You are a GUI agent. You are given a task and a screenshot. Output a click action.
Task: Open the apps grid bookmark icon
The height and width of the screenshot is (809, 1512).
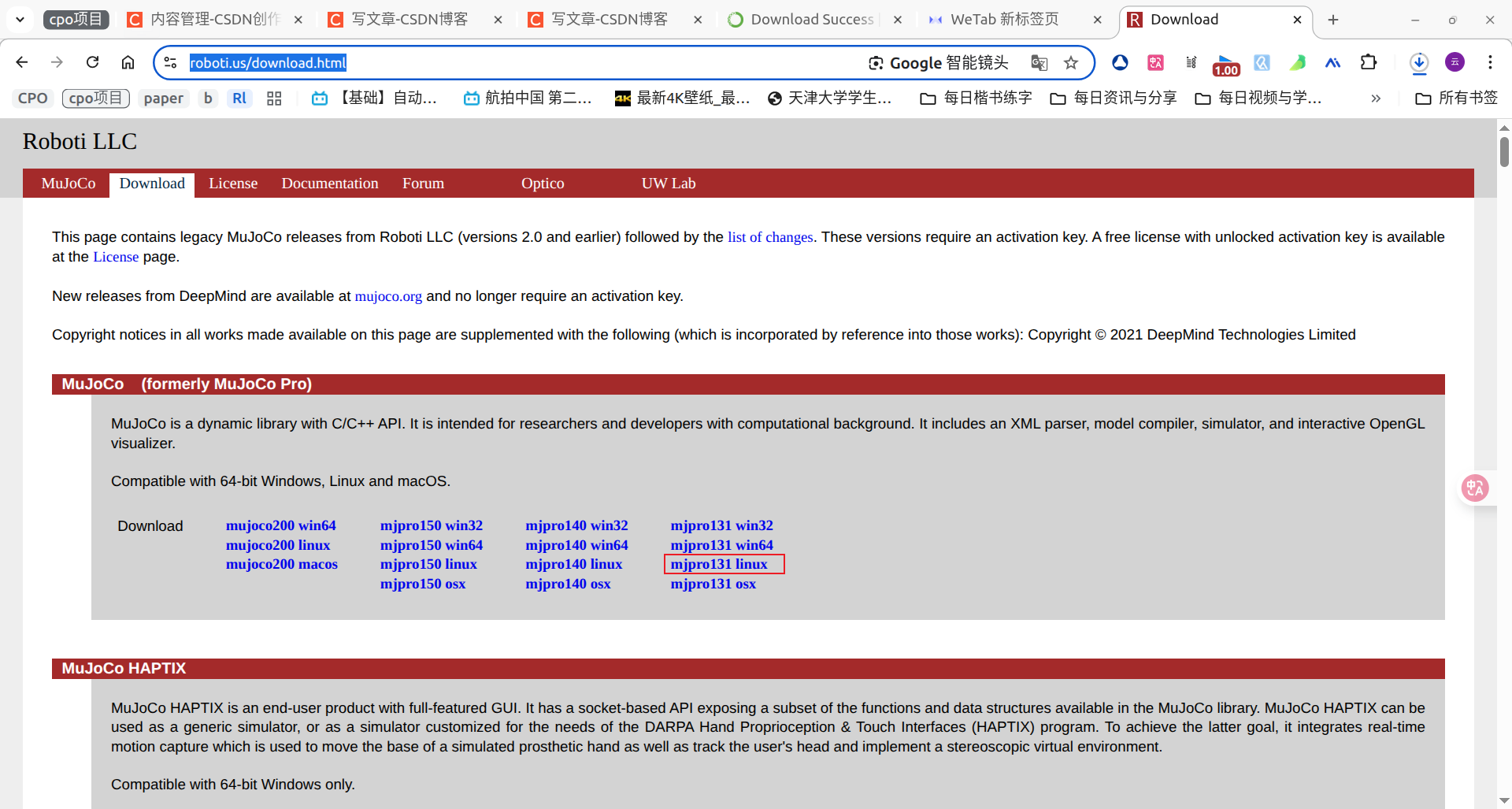coord(274,98)
